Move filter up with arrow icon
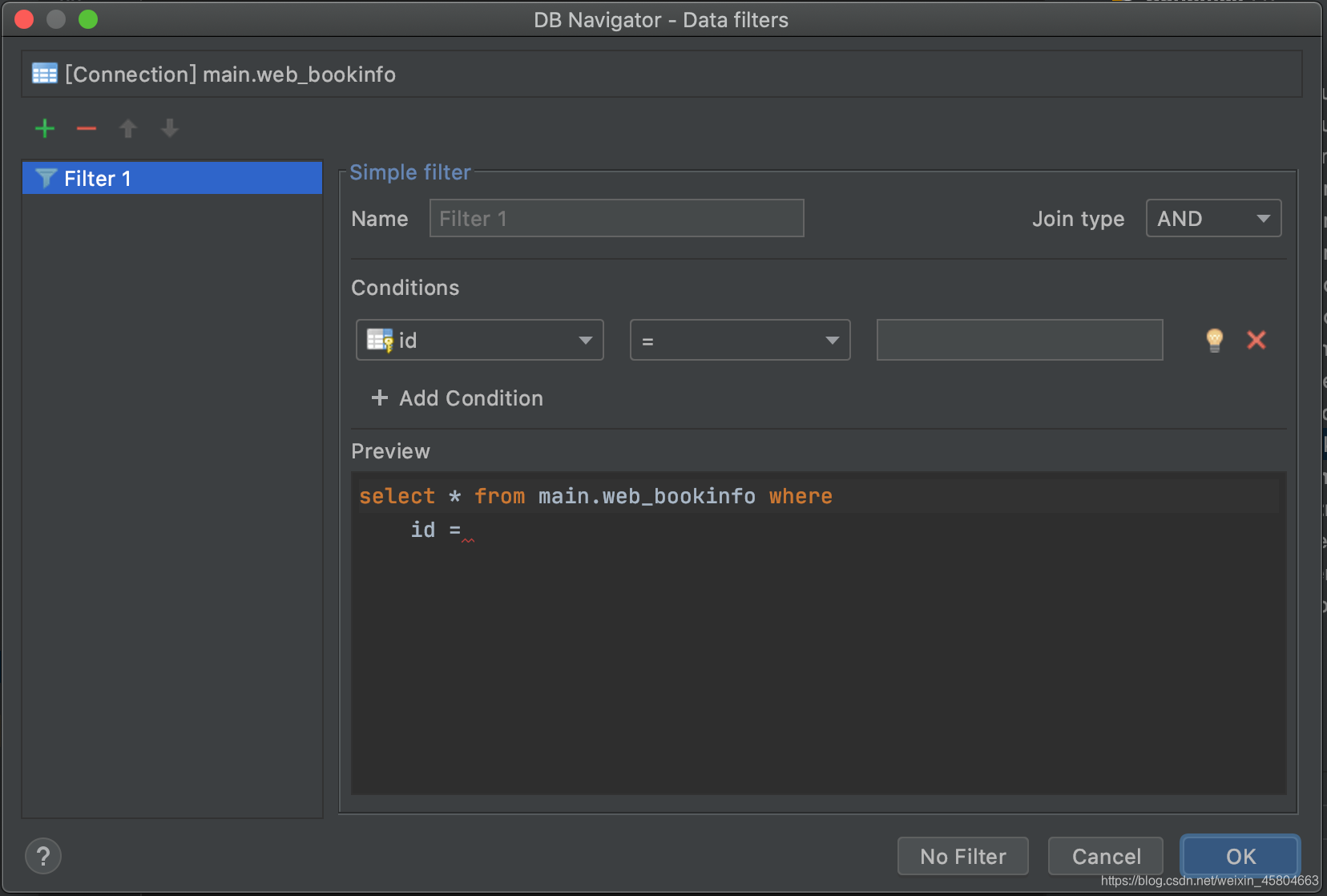 128,128
